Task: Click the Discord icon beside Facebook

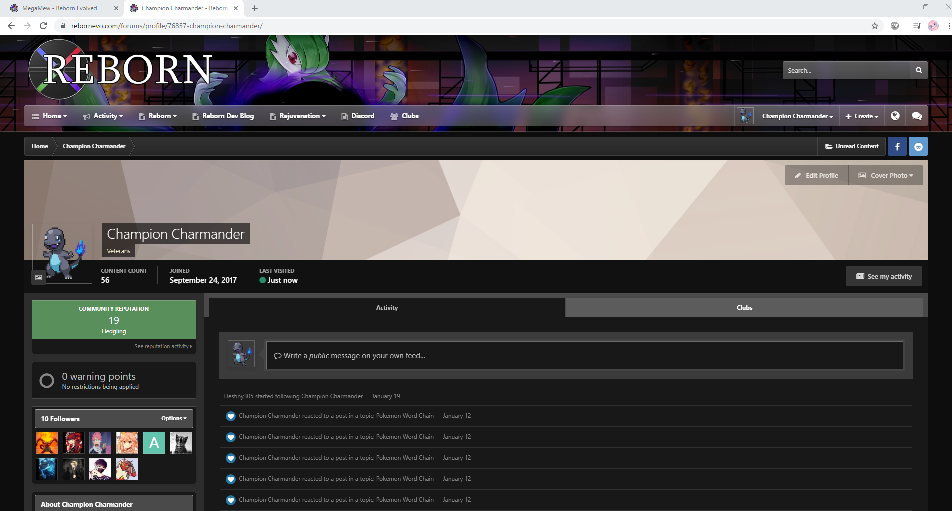Action: click(x=919, y=146)
